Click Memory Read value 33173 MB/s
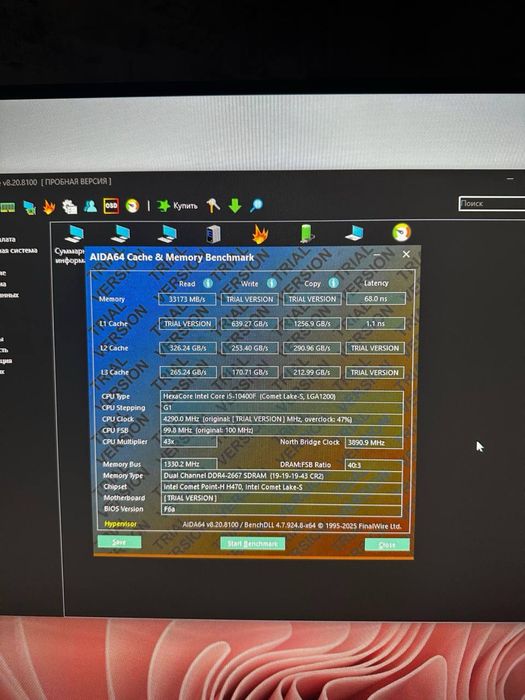The image size is (525, 700). pos(187,299)
